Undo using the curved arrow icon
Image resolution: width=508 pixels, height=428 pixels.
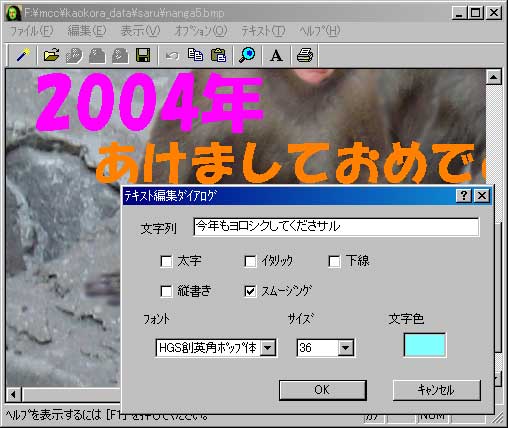(172, 55)
